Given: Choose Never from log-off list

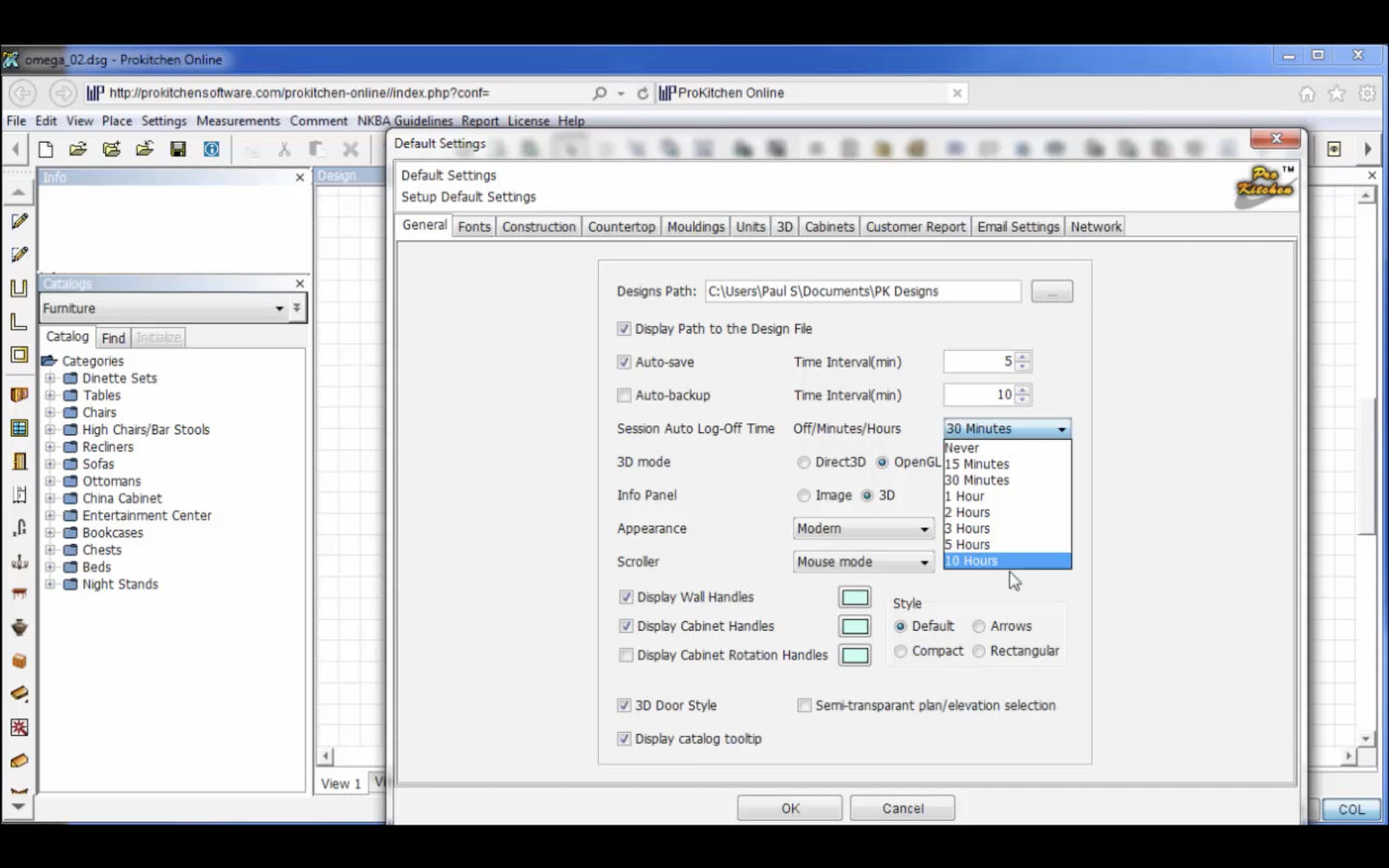Looking at the screenshot, I should click(1007, 448).
